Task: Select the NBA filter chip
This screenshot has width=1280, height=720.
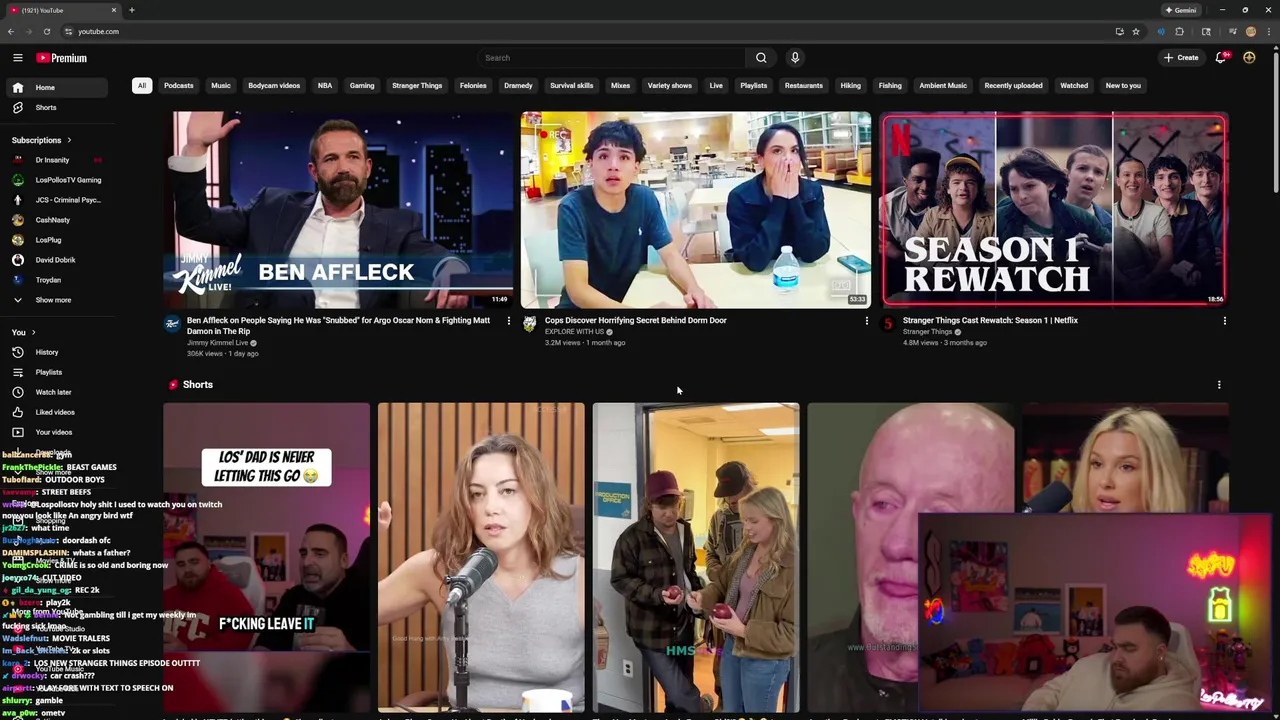Action: 325,86
